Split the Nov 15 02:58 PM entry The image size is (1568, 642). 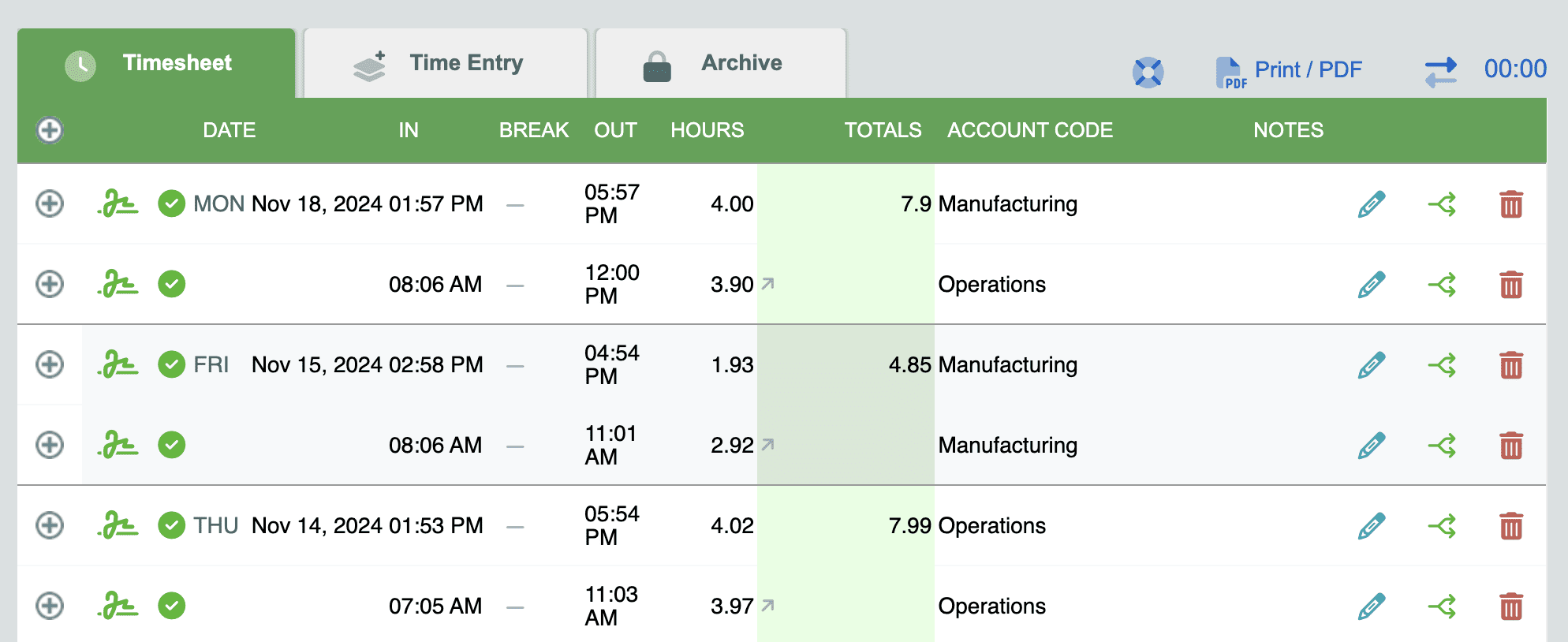pyautogui.click(x=1442, y=365)
